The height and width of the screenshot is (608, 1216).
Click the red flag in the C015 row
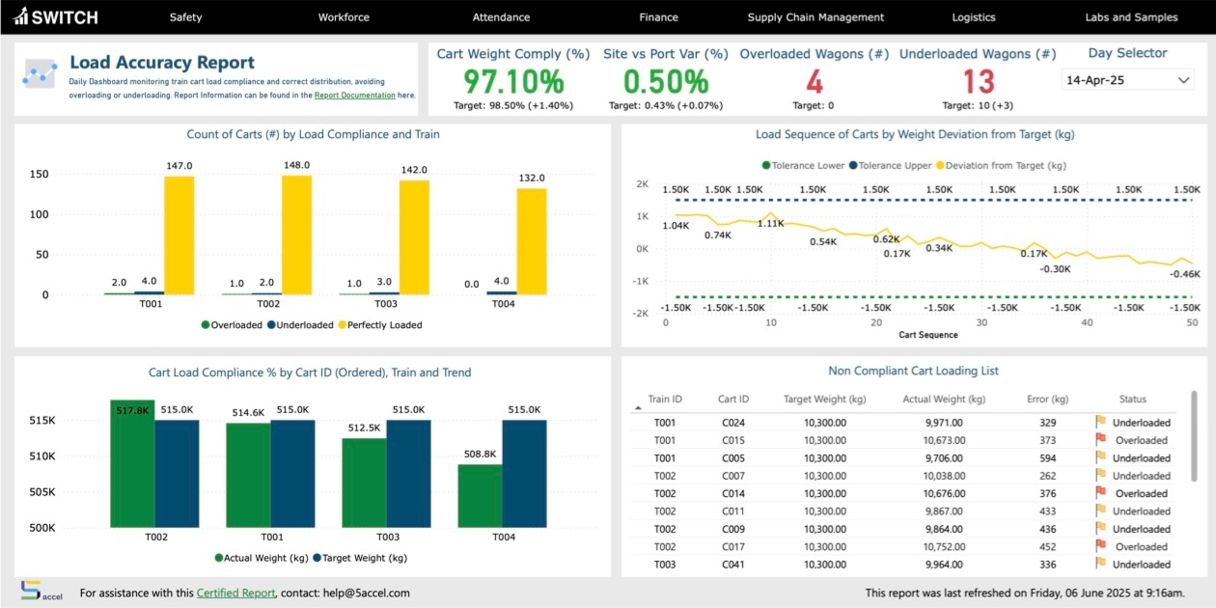tap(1100, 440)
